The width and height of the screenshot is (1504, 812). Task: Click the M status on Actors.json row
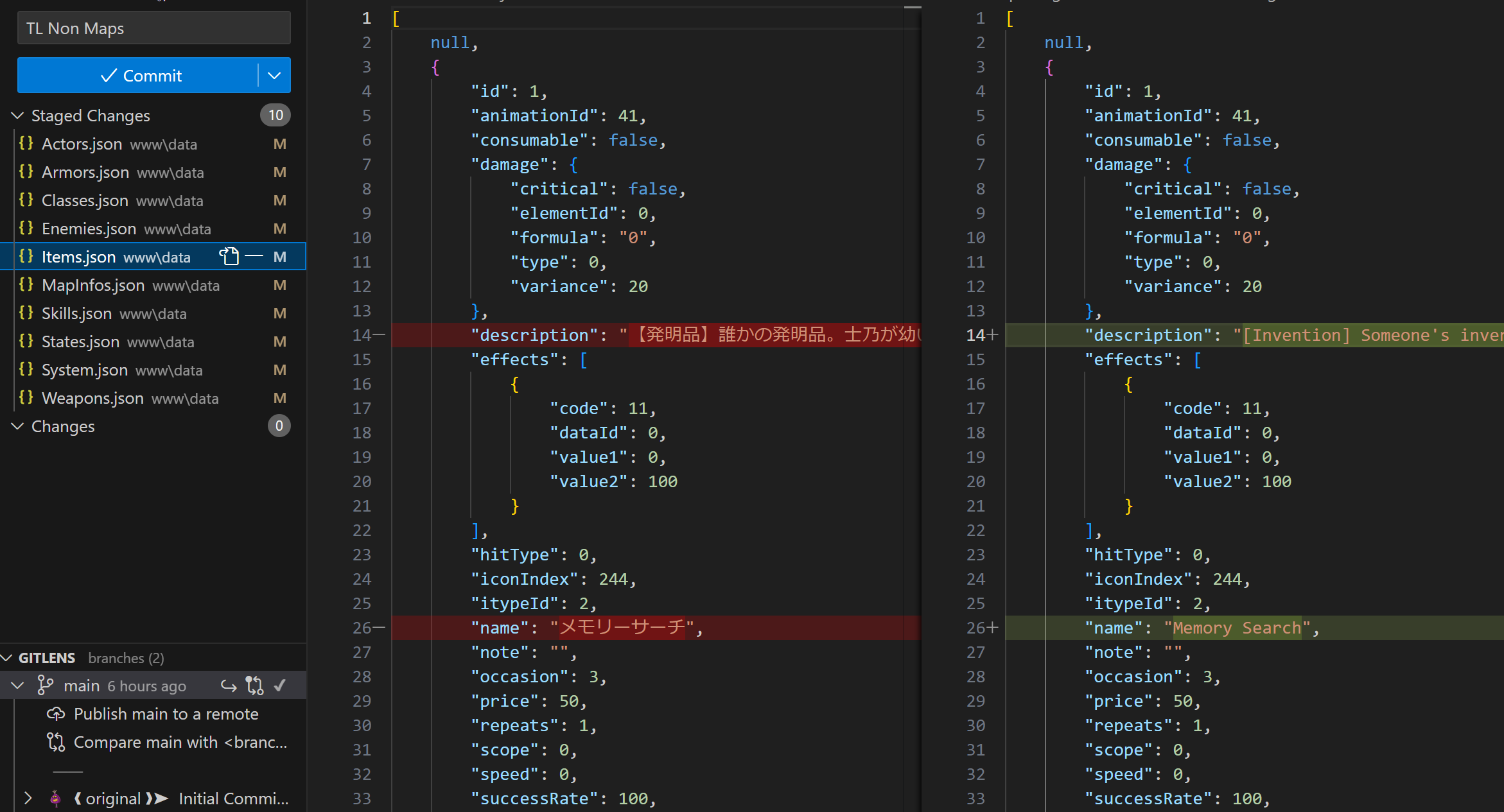[x=279, y=144]
